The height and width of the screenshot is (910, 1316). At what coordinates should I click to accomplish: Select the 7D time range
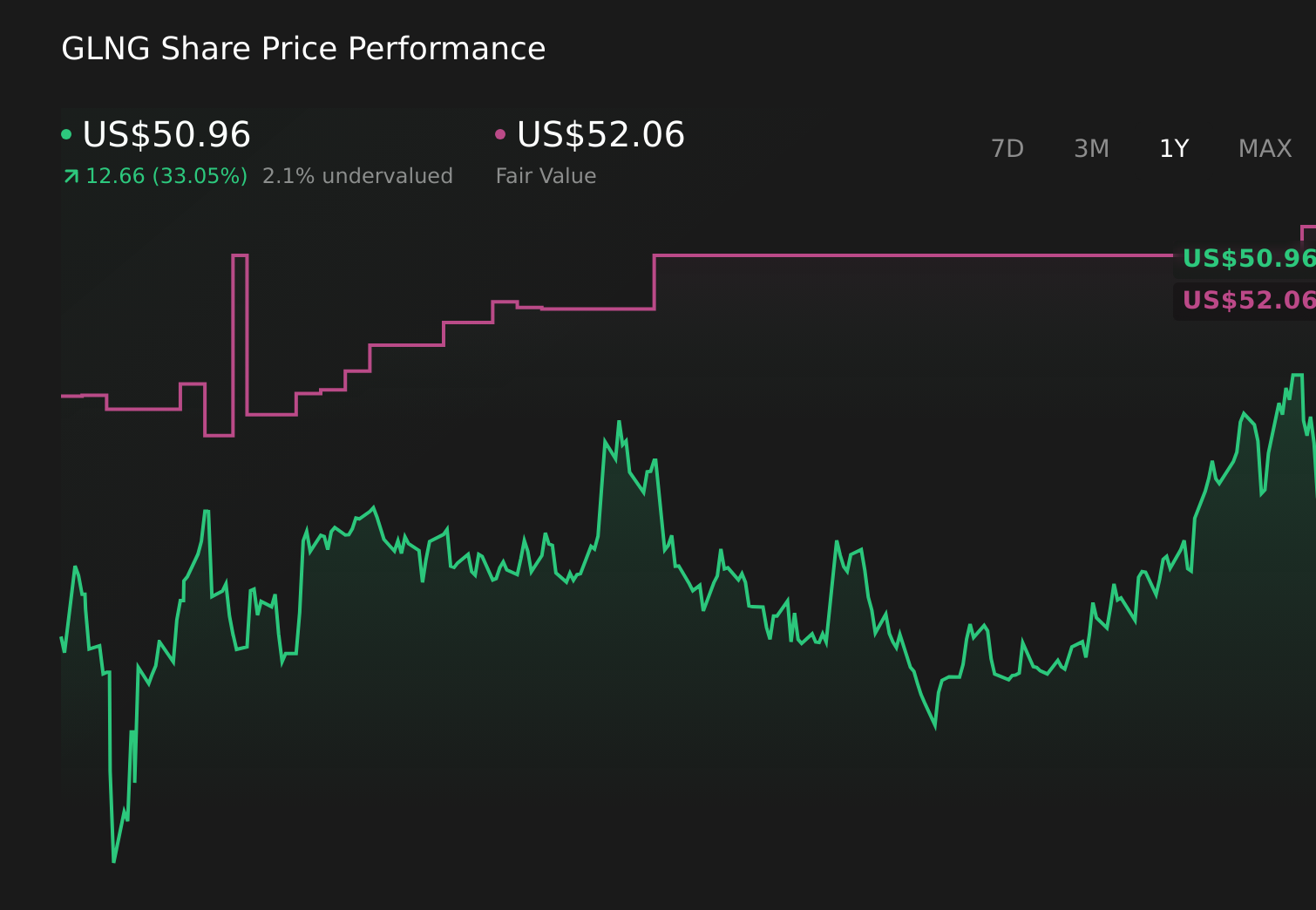(x=1007, y=148)
